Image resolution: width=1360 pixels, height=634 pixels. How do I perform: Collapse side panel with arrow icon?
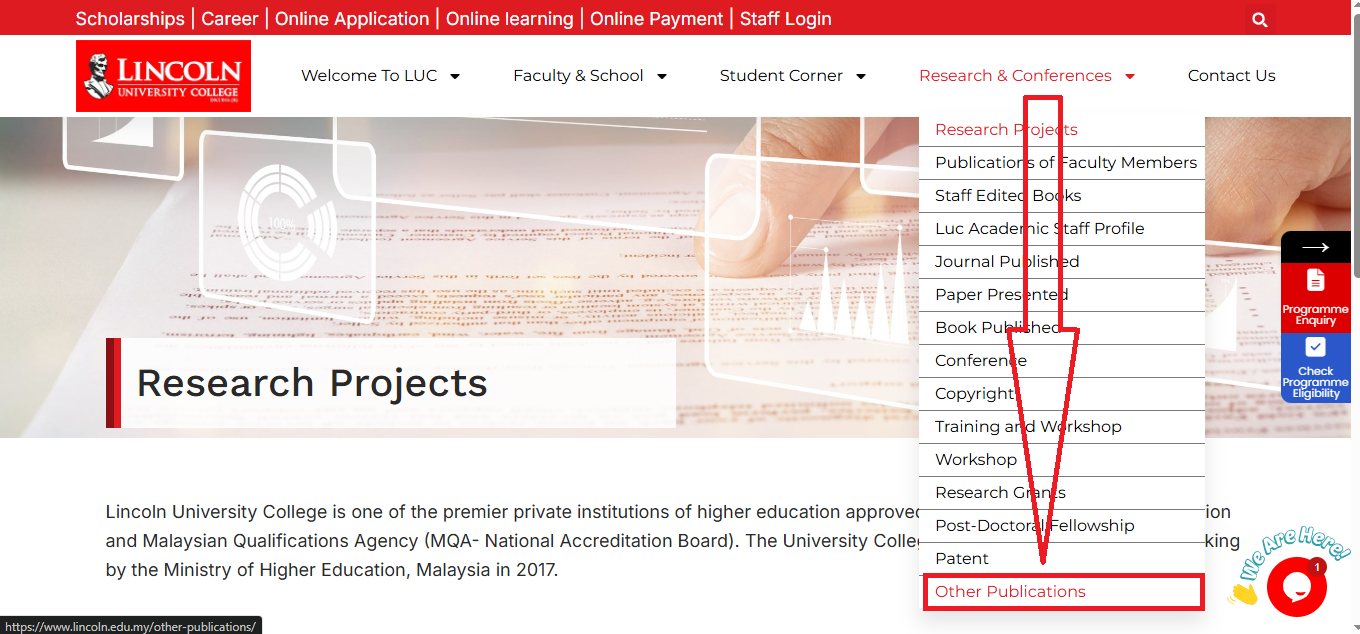(x=1315, y=247)
